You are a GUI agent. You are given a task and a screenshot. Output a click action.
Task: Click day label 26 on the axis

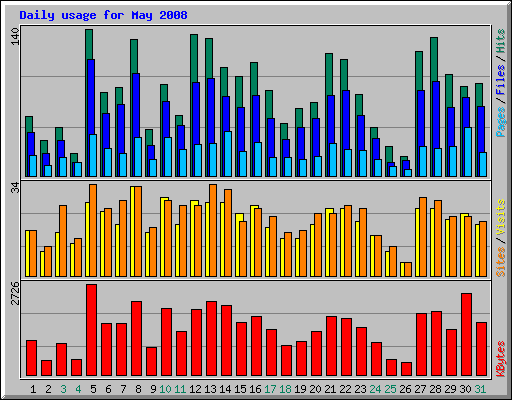[x=405, y=389]
